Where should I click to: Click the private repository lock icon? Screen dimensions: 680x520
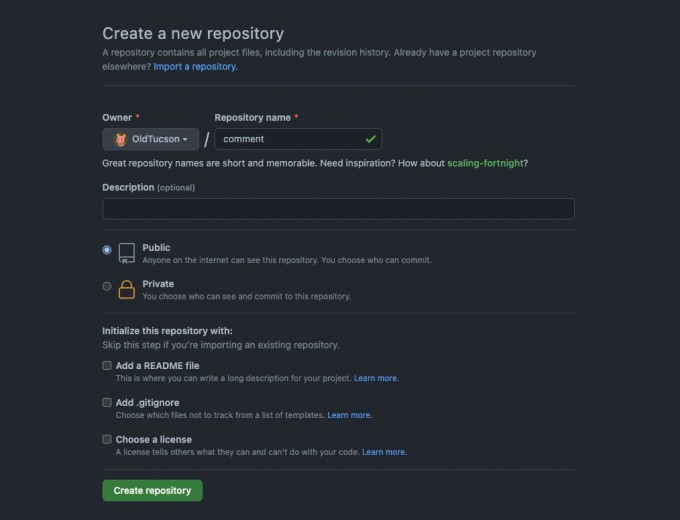coord(127,290)
